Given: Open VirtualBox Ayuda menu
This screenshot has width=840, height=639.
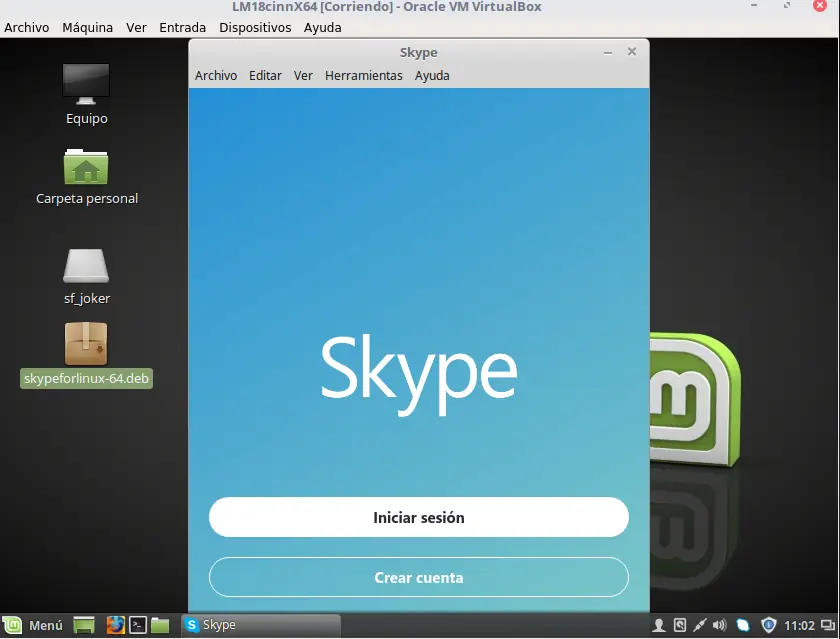Looking at the screenshot, I should click(x=322, y=27).
